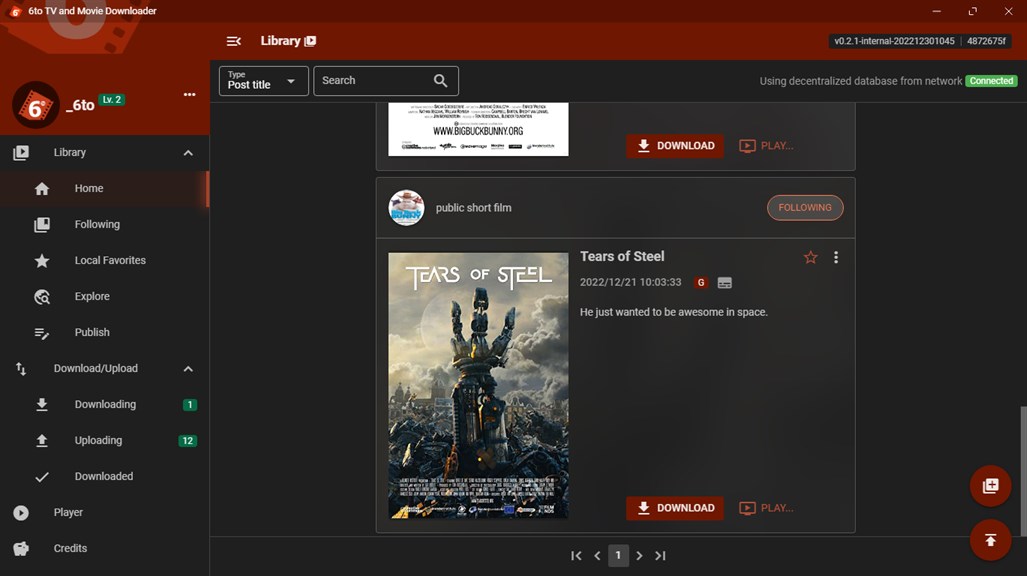Viewport: 1027px width, 576px height.
Task: Toggle the FOLLOWING button for public short film
Action: [805, 208]
